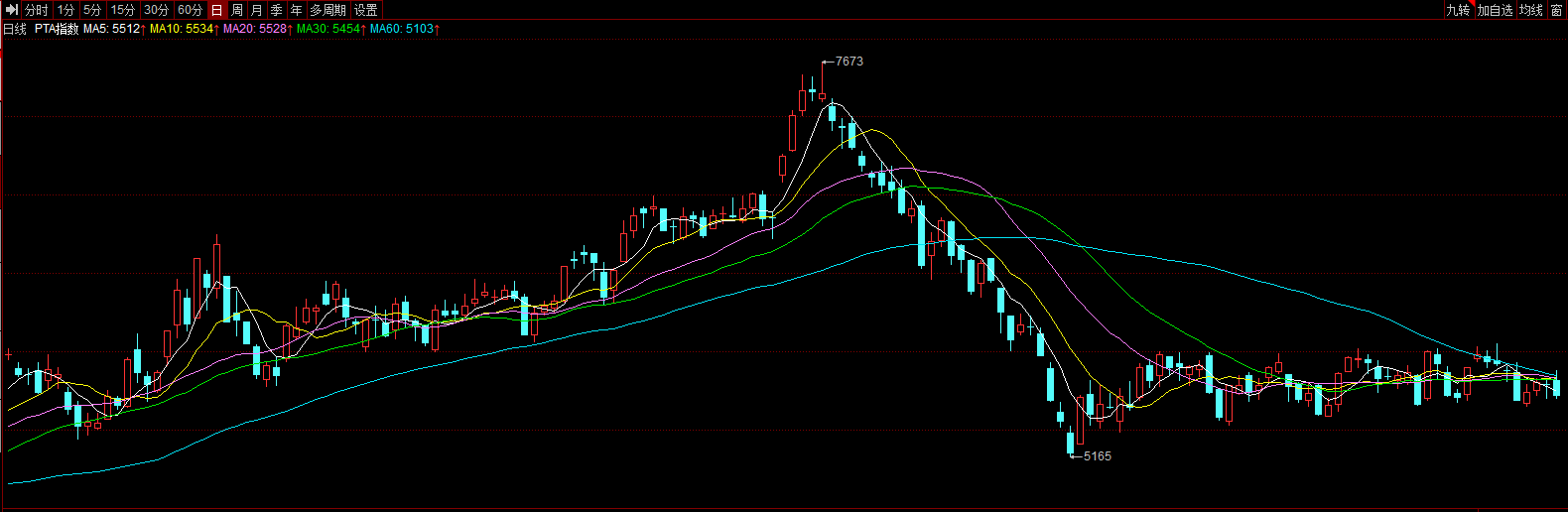The image size is (1568, 512).
Task: Switch to the 周 weekly period
Action: pos(237,10)
